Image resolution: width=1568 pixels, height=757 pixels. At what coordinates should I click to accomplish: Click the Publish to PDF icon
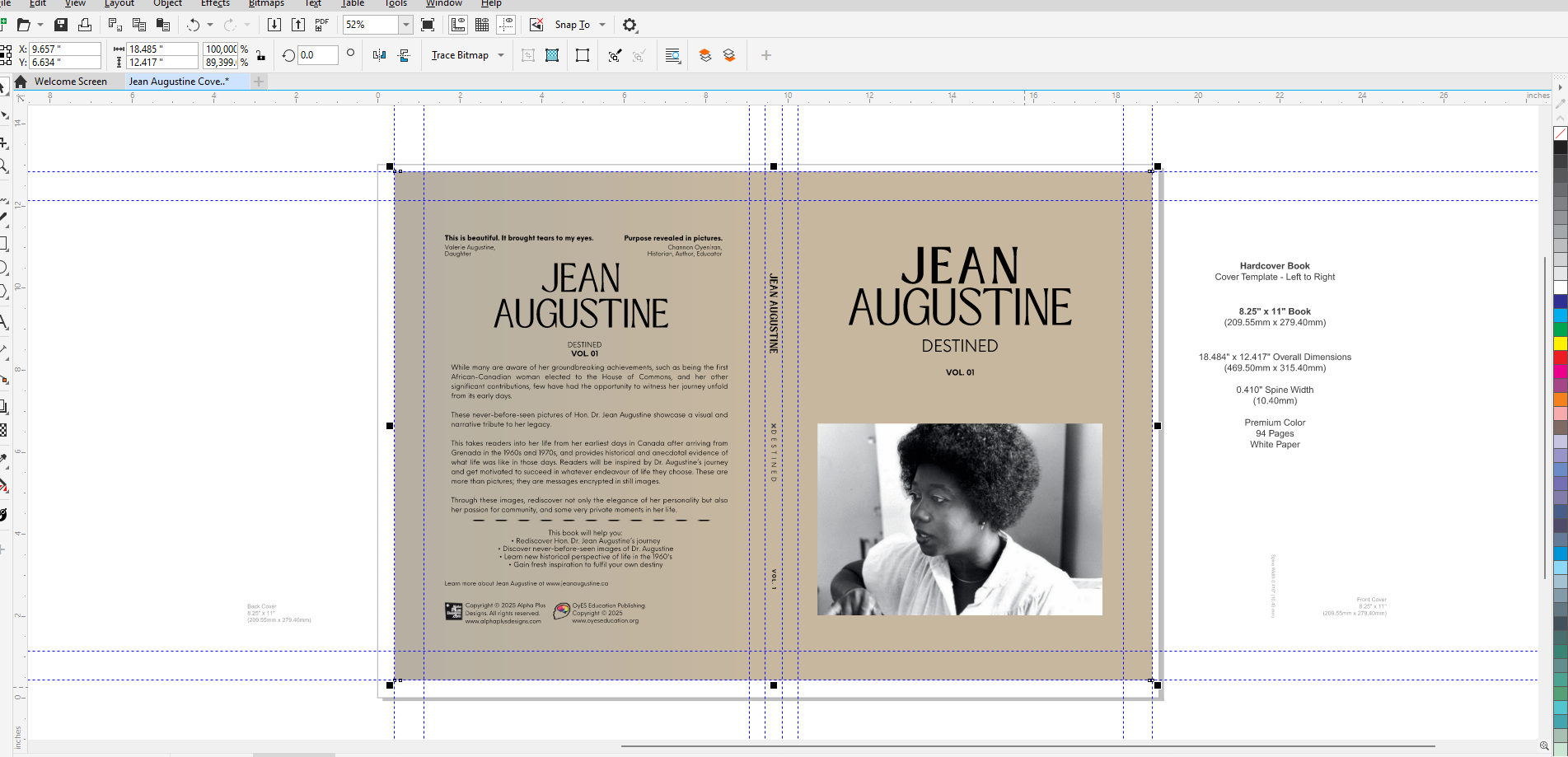[x=321, y=25]
